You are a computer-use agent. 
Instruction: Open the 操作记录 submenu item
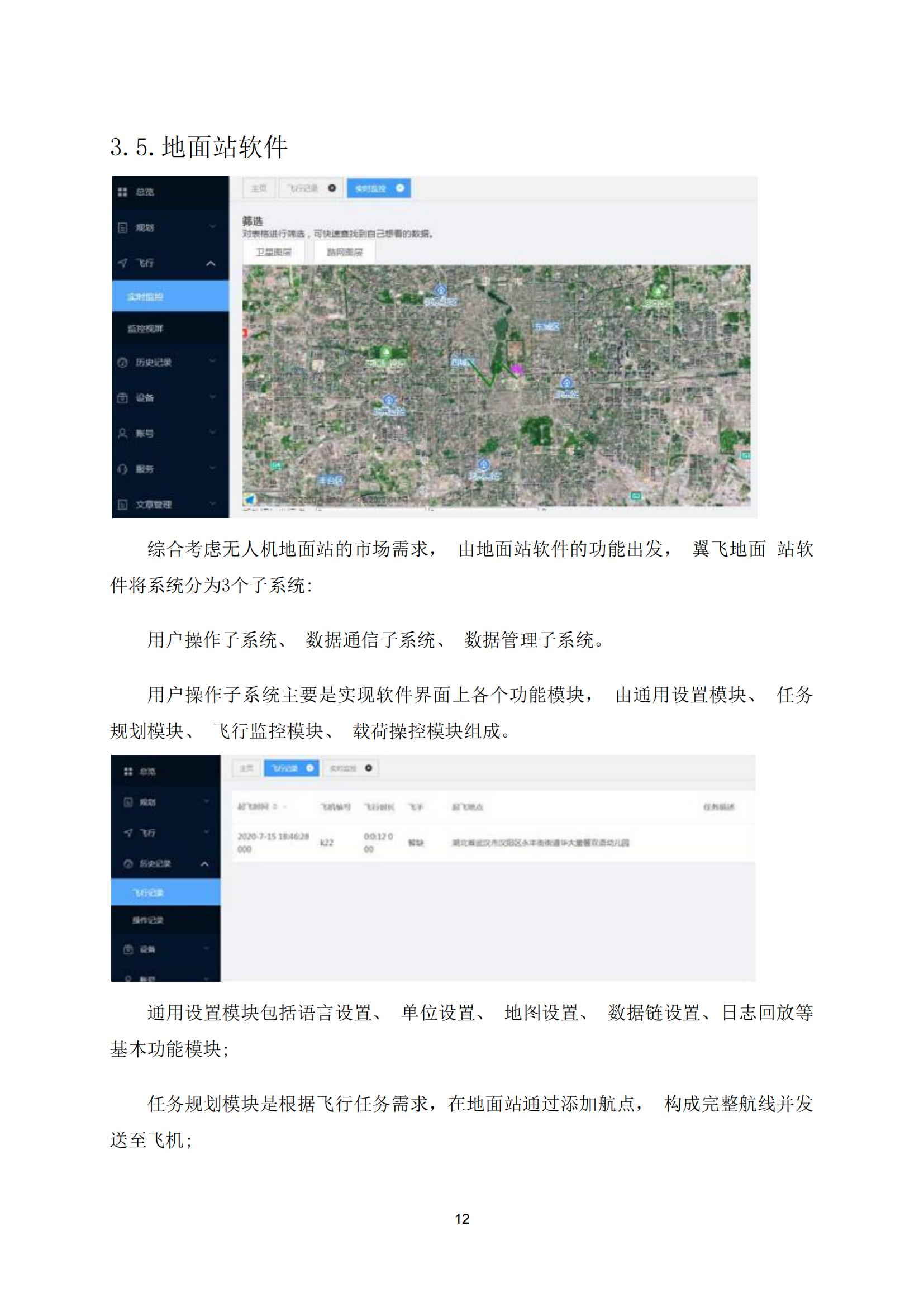pos(148,920)
